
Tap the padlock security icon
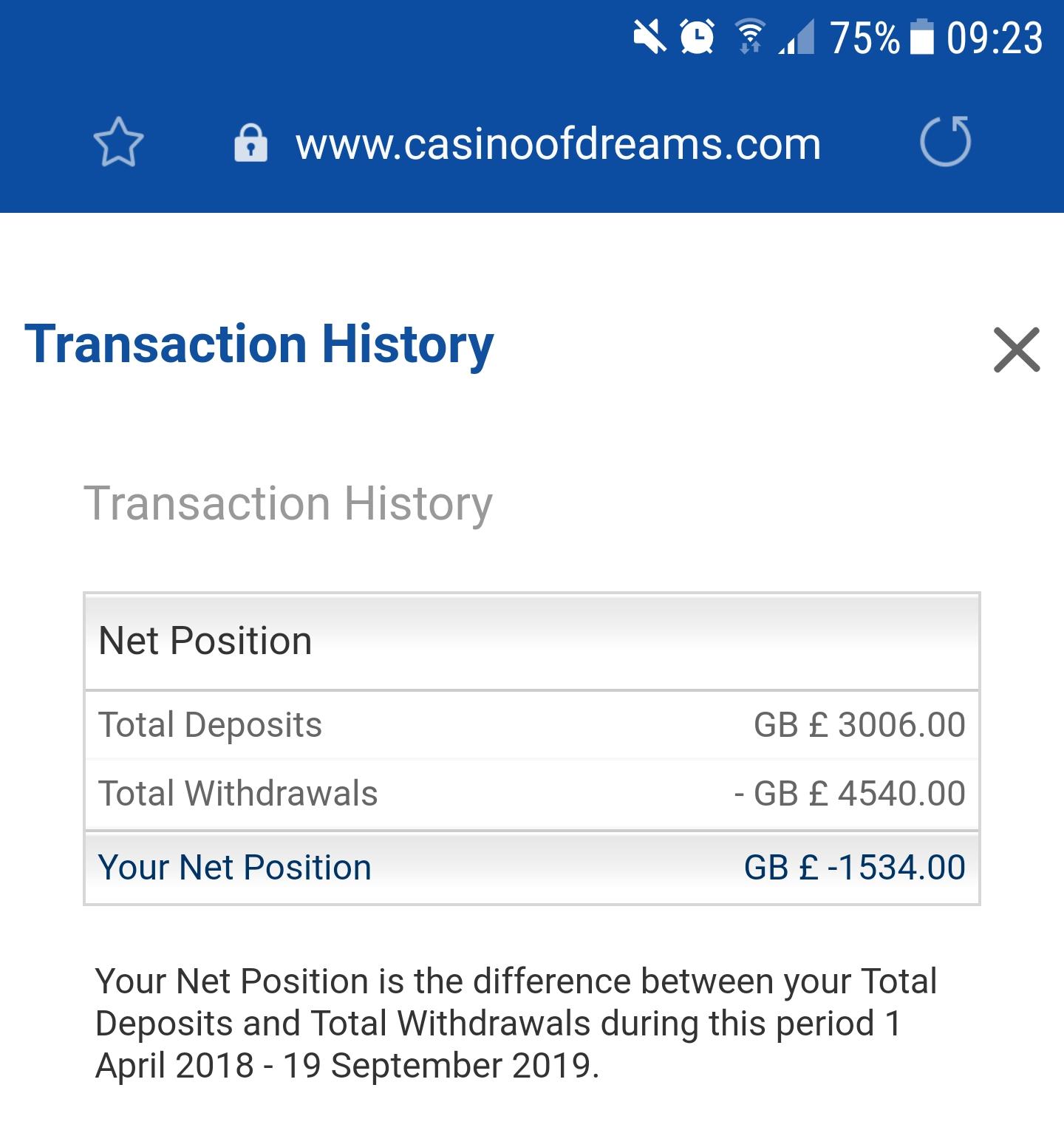(x=250, y=142)
